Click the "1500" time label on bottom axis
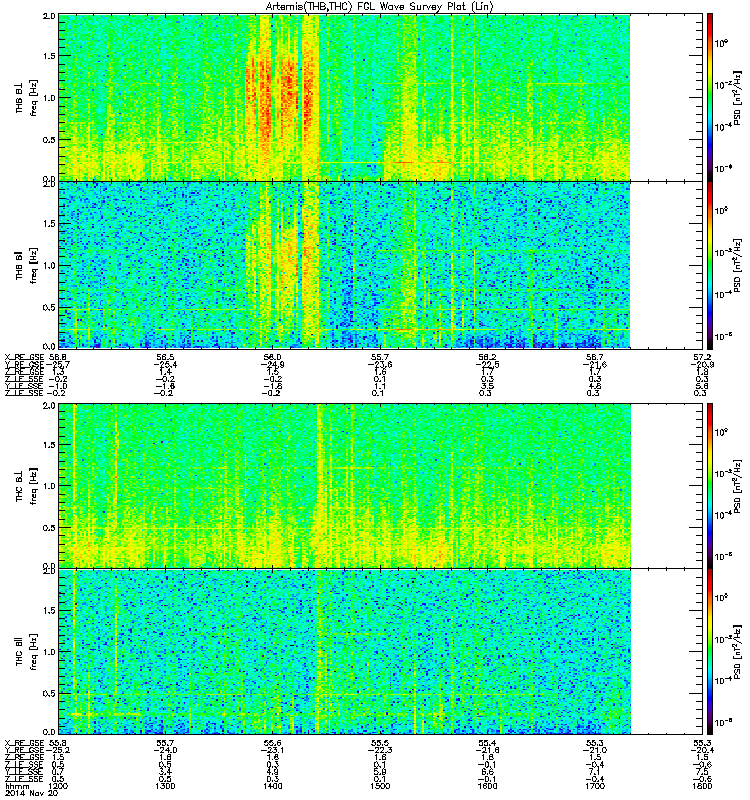750x800 pixels. tap(380, 786)
